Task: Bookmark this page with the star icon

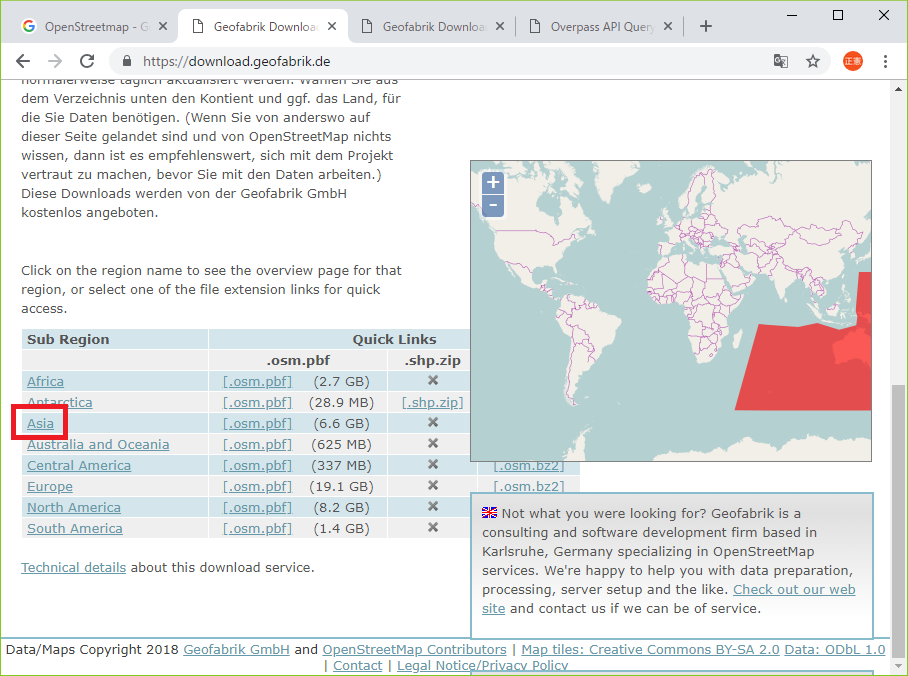Action: [x=813, y=61]
